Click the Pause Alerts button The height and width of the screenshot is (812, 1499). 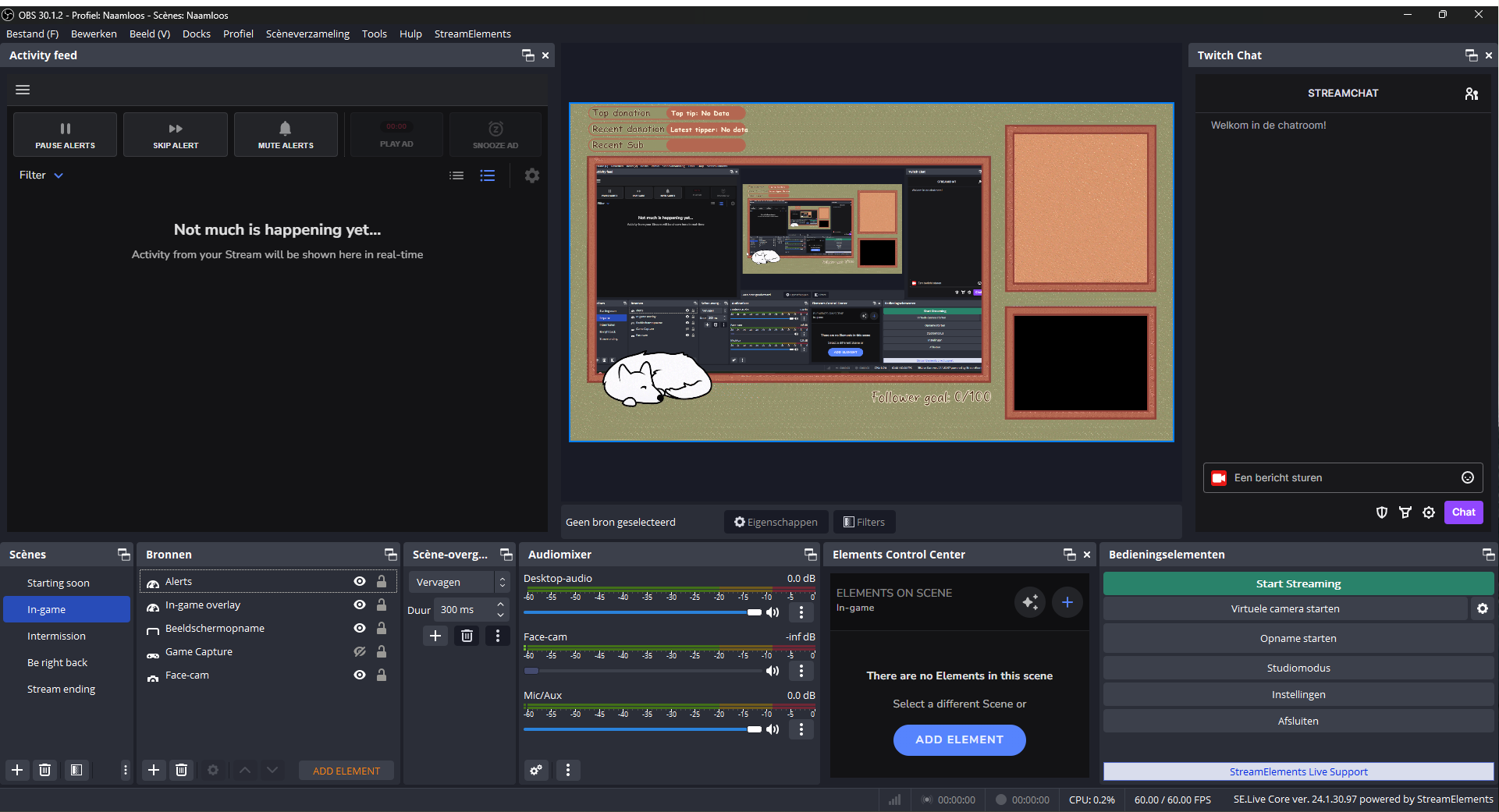point(65,135)
